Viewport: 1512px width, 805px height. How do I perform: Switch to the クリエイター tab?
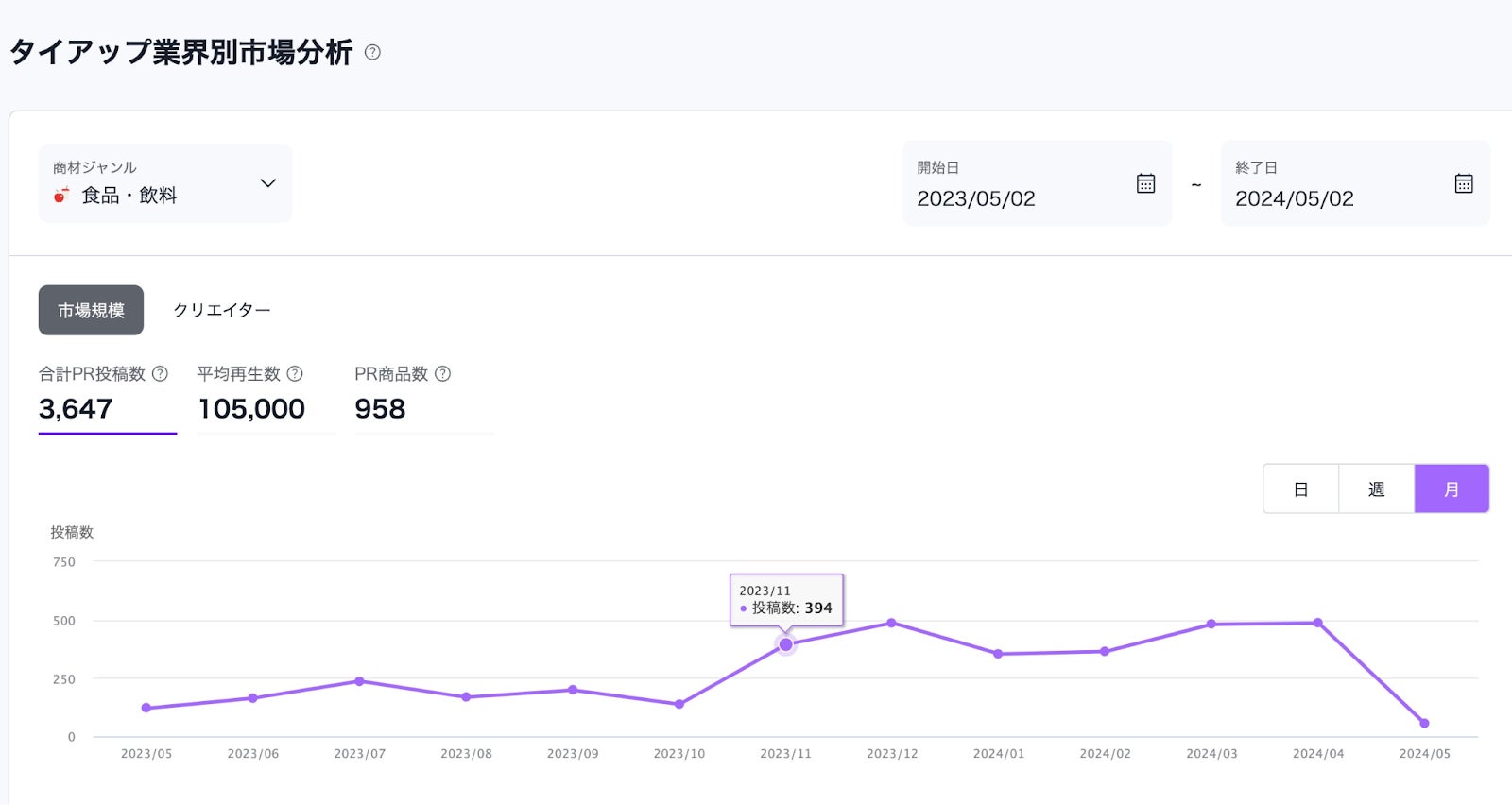click(222, 310)
